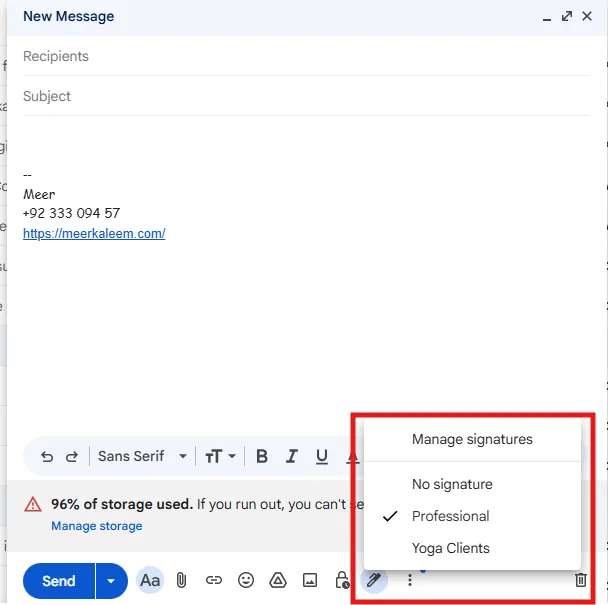The height and width of the screenshot is (605, 608).
Task: Underline the selected text
Action: [x=322, y=457]
